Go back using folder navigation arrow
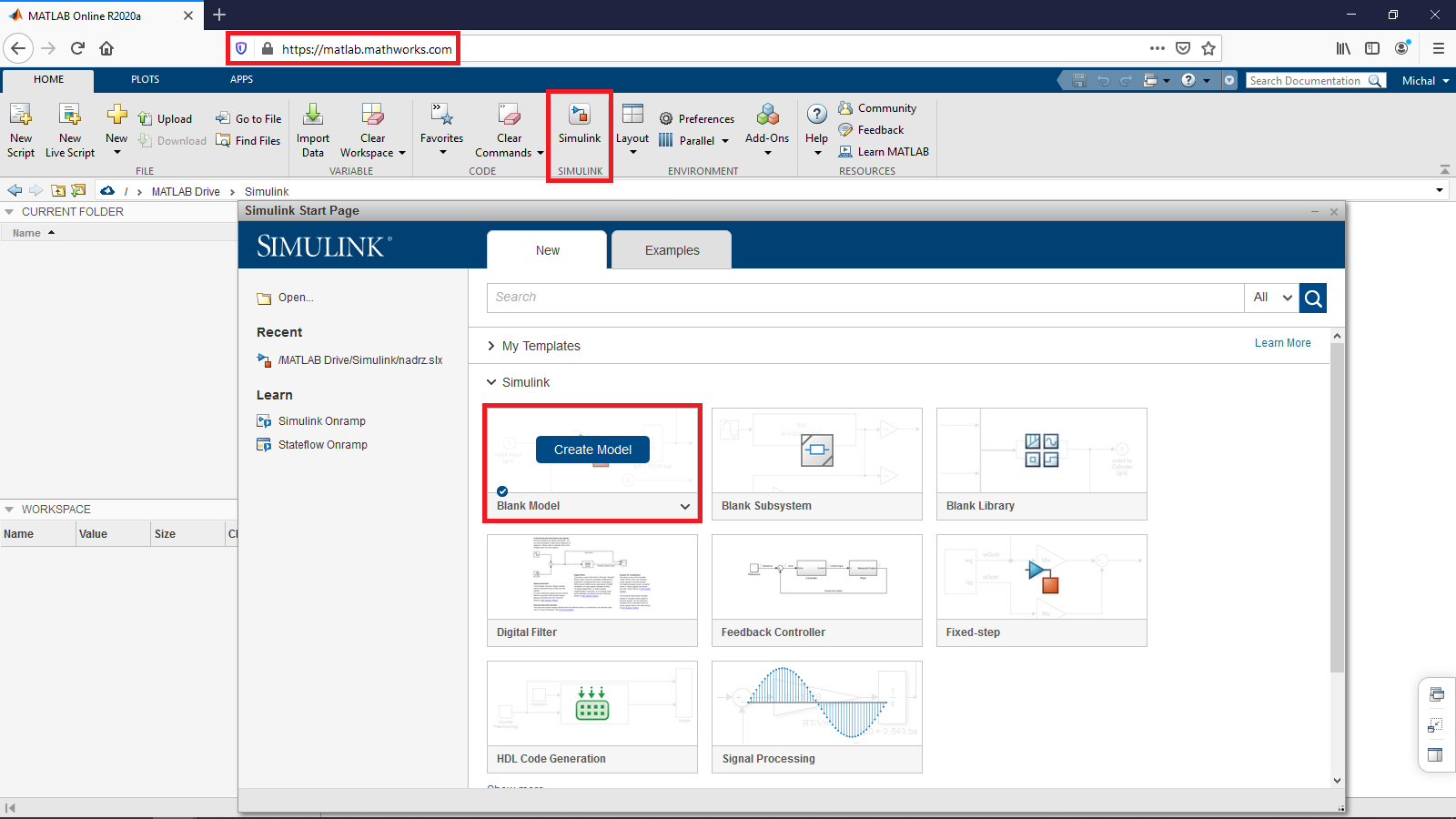 pos(15,190)
